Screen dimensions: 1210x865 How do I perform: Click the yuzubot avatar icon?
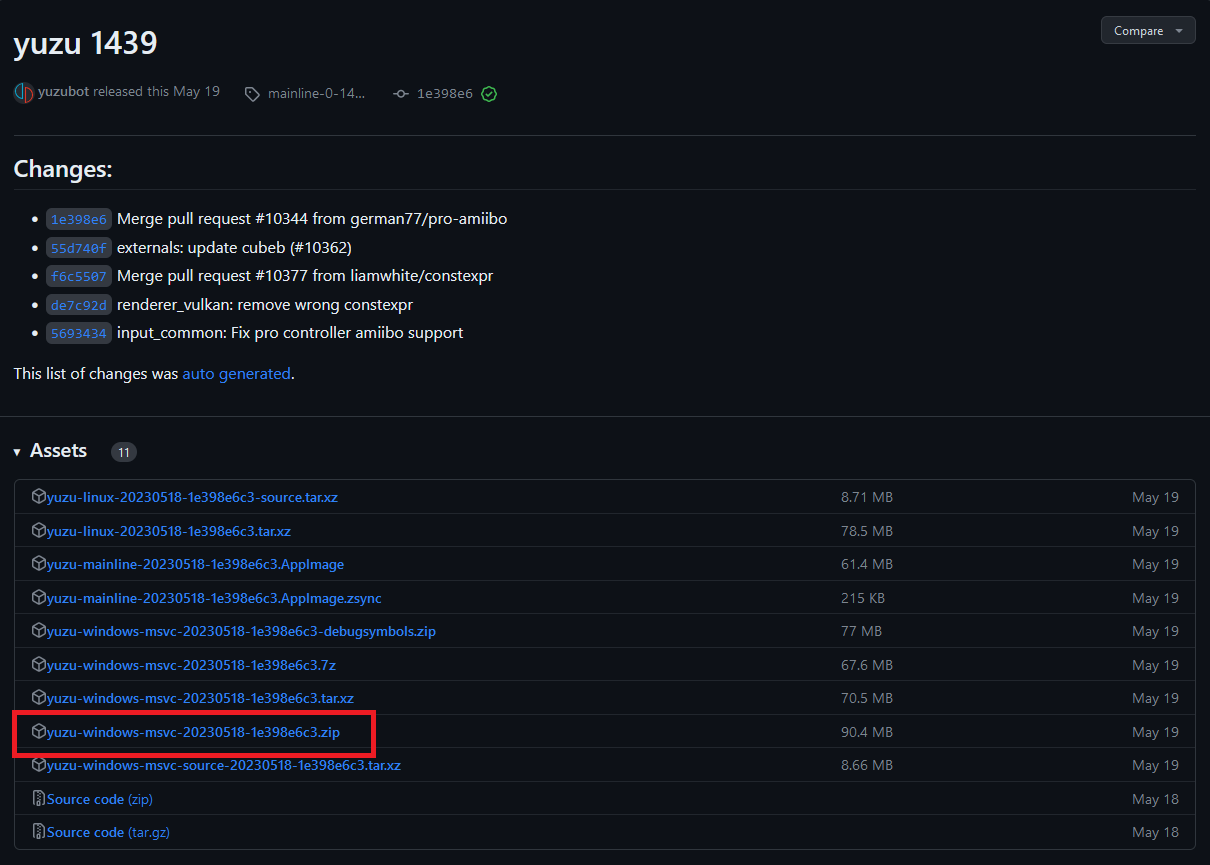pos(24,92)
